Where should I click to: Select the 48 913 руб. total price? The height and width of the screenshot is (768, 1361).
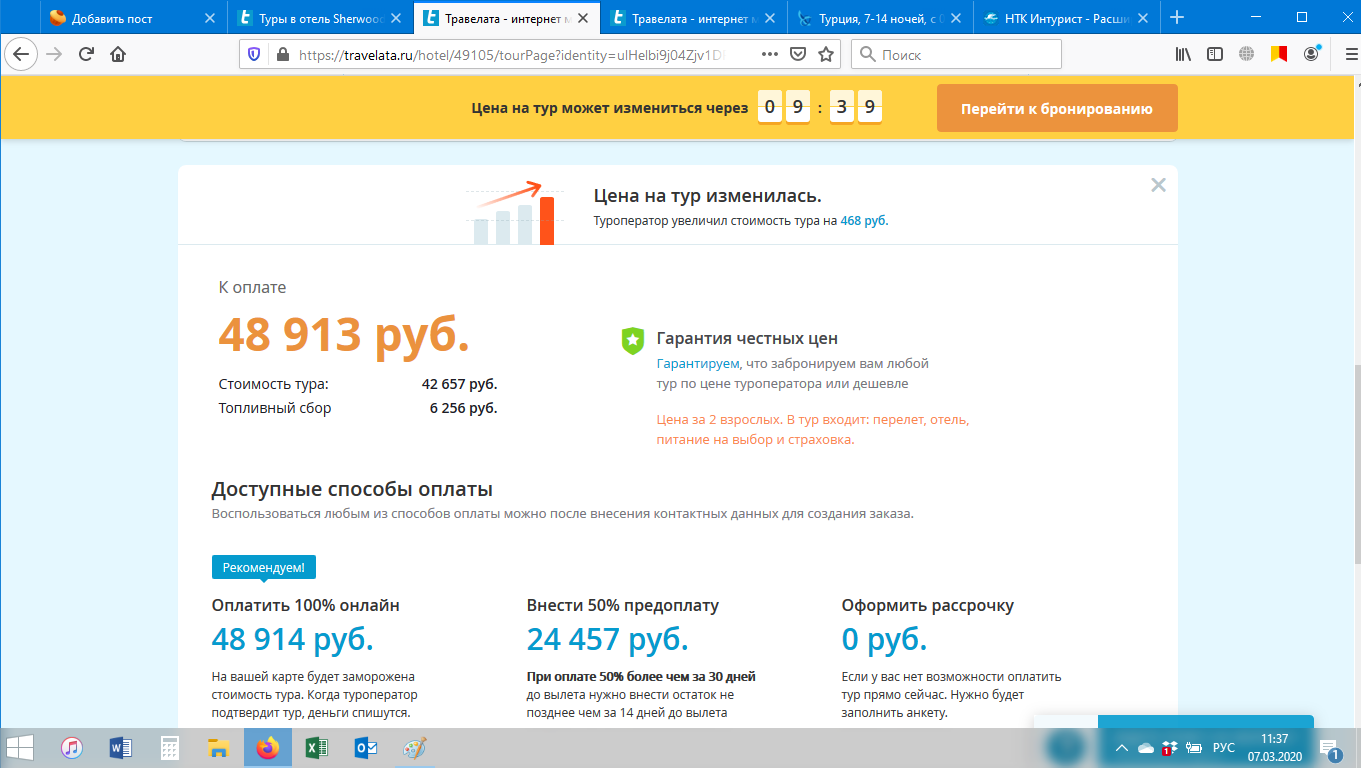344,334
